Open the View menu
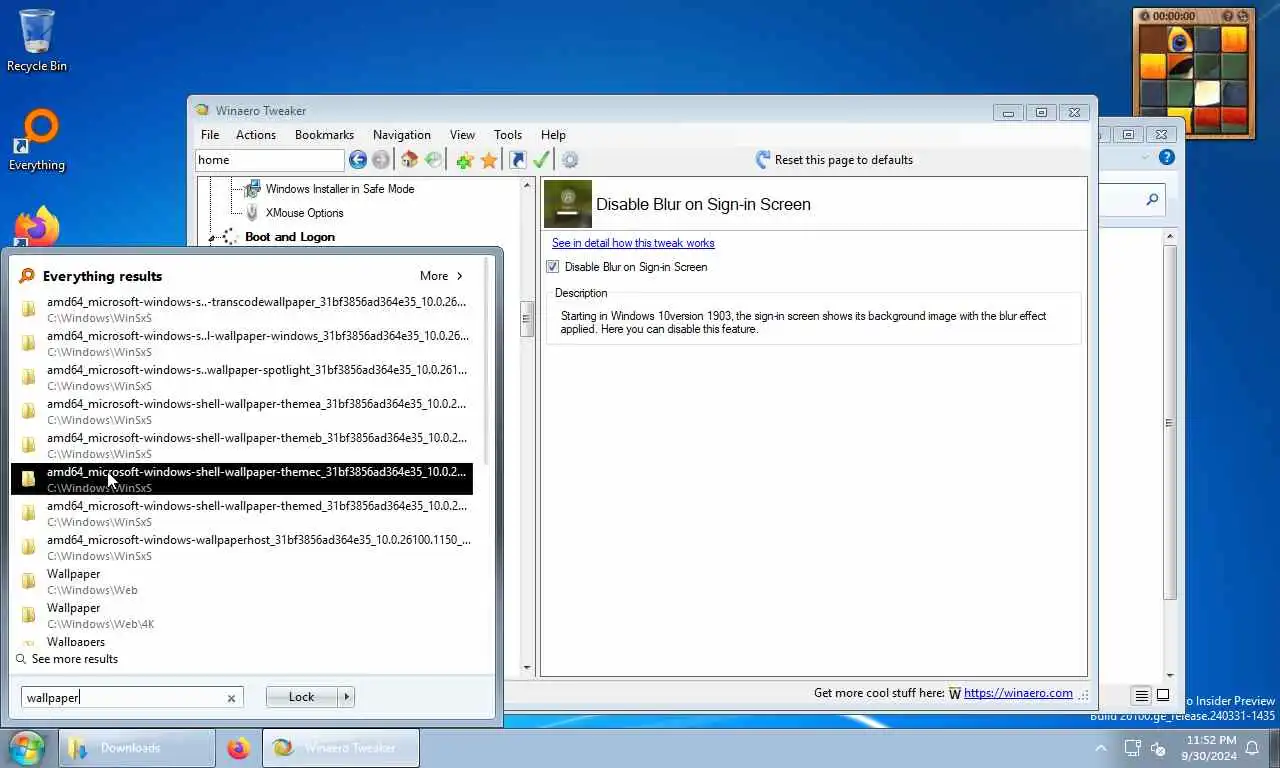Screen dimensions: 1280x768 pos(462,135)
